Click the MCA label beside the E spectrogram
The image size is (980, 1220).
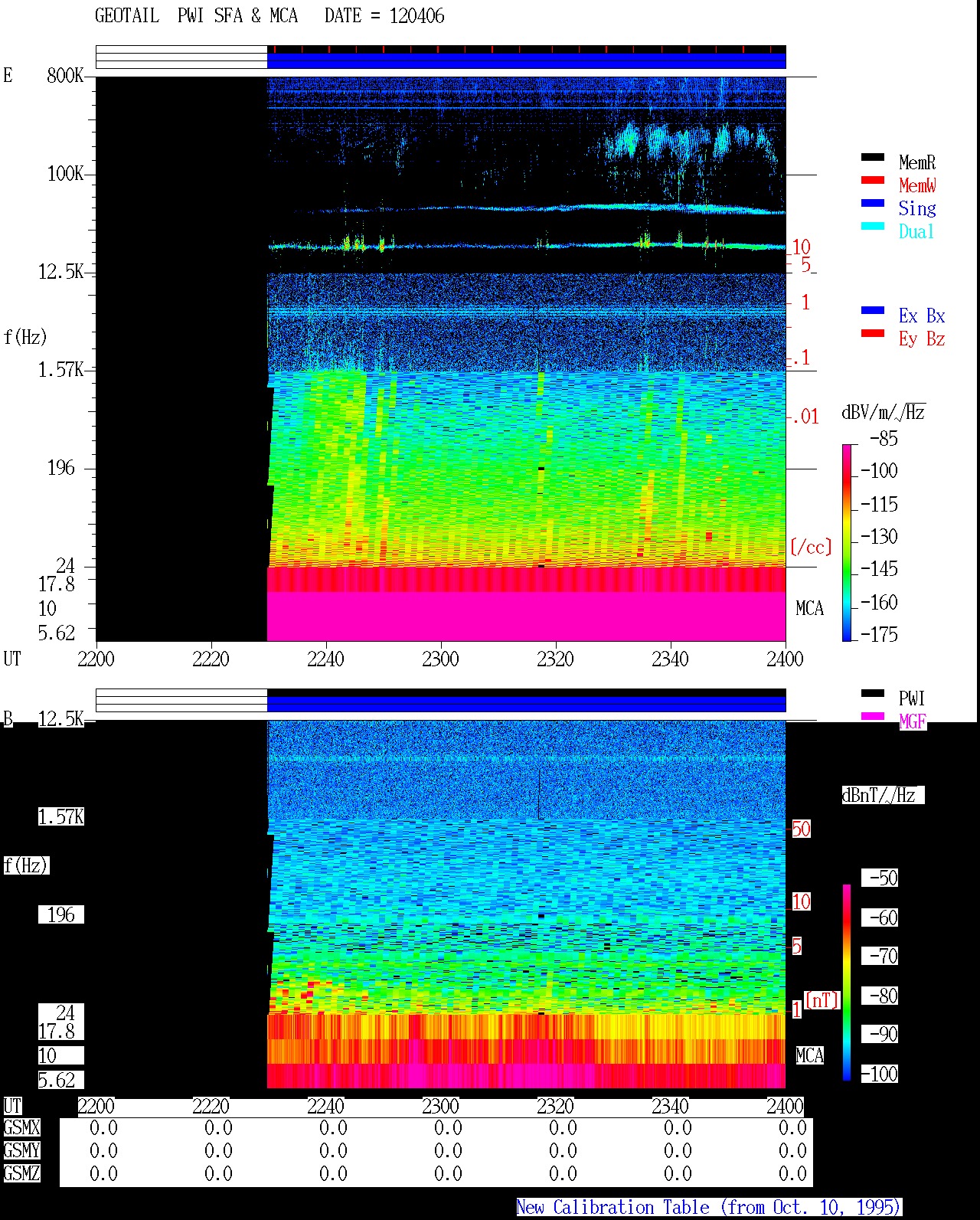[809, 609]
